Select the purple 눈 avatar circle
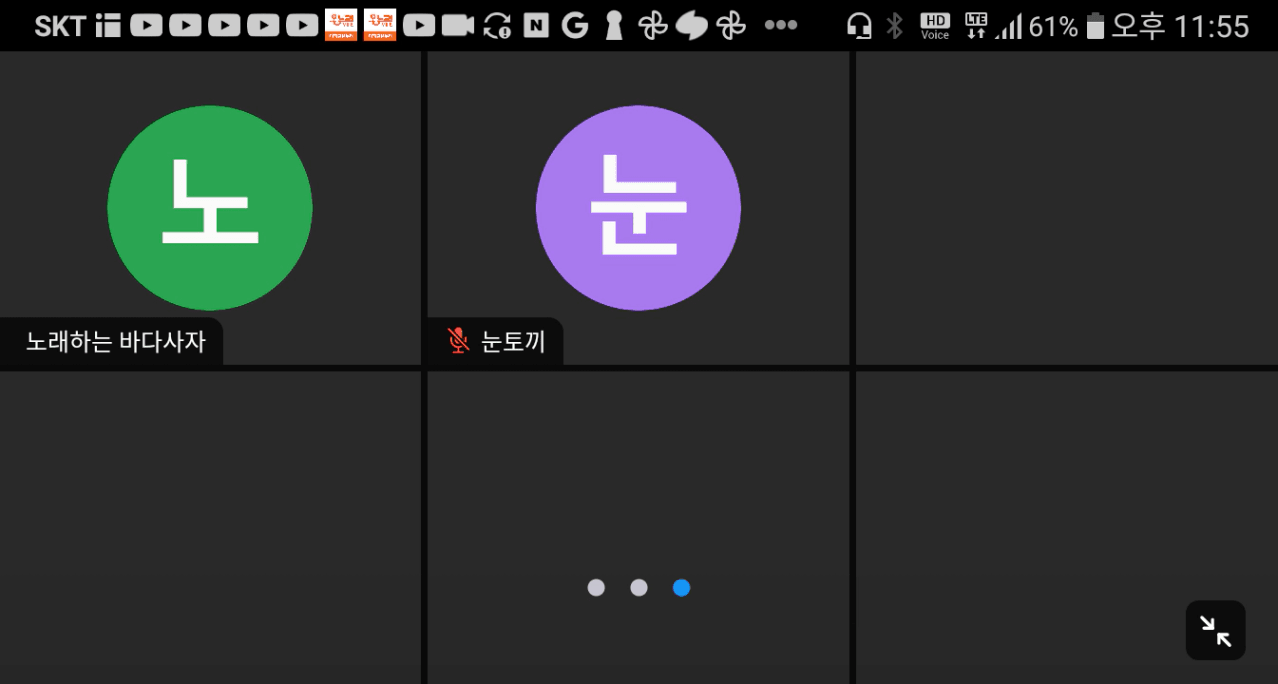 (638, 208)
